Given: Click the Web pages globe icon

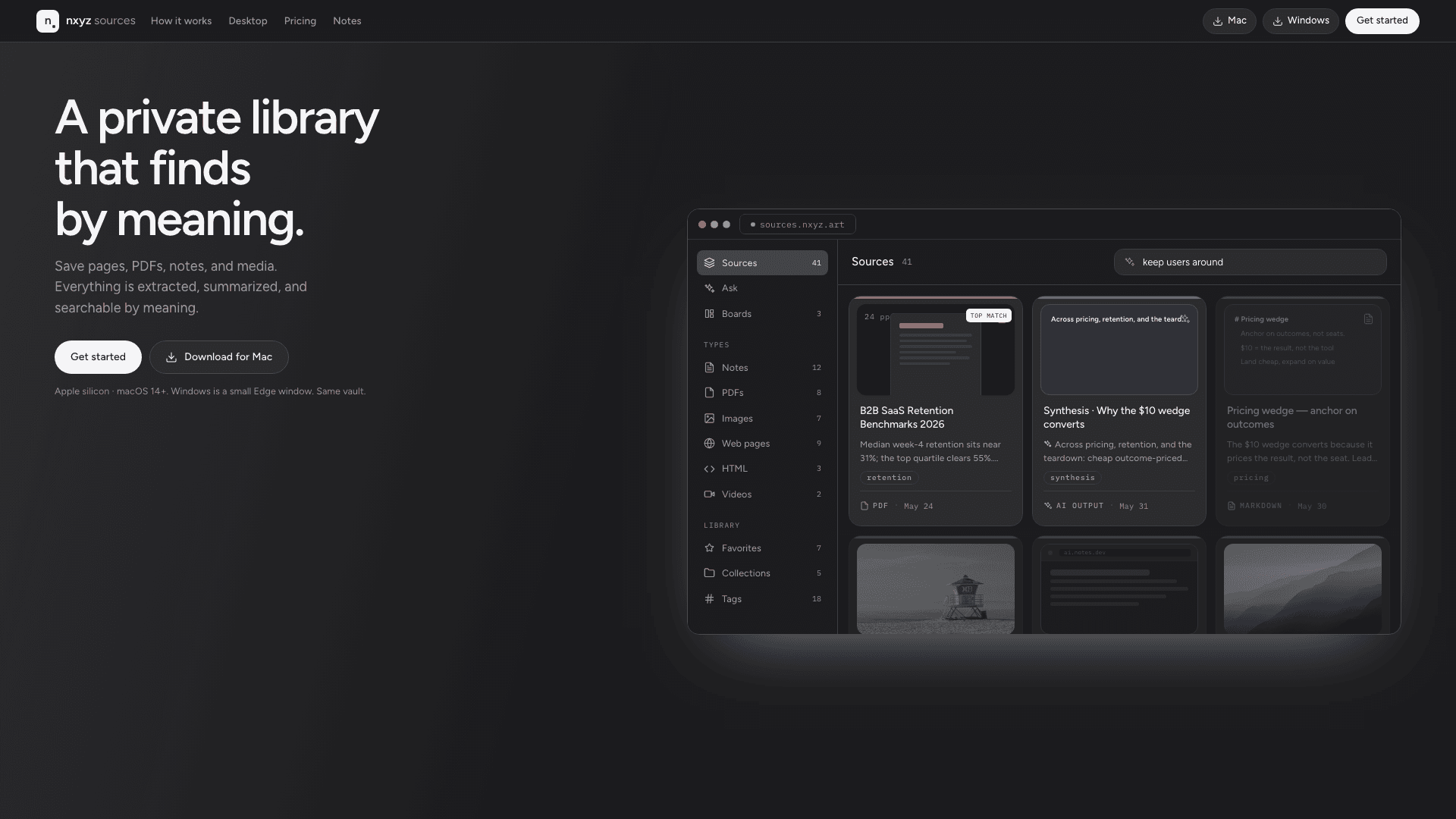Looking at the screenshot, I should click(x=710, y=444).
